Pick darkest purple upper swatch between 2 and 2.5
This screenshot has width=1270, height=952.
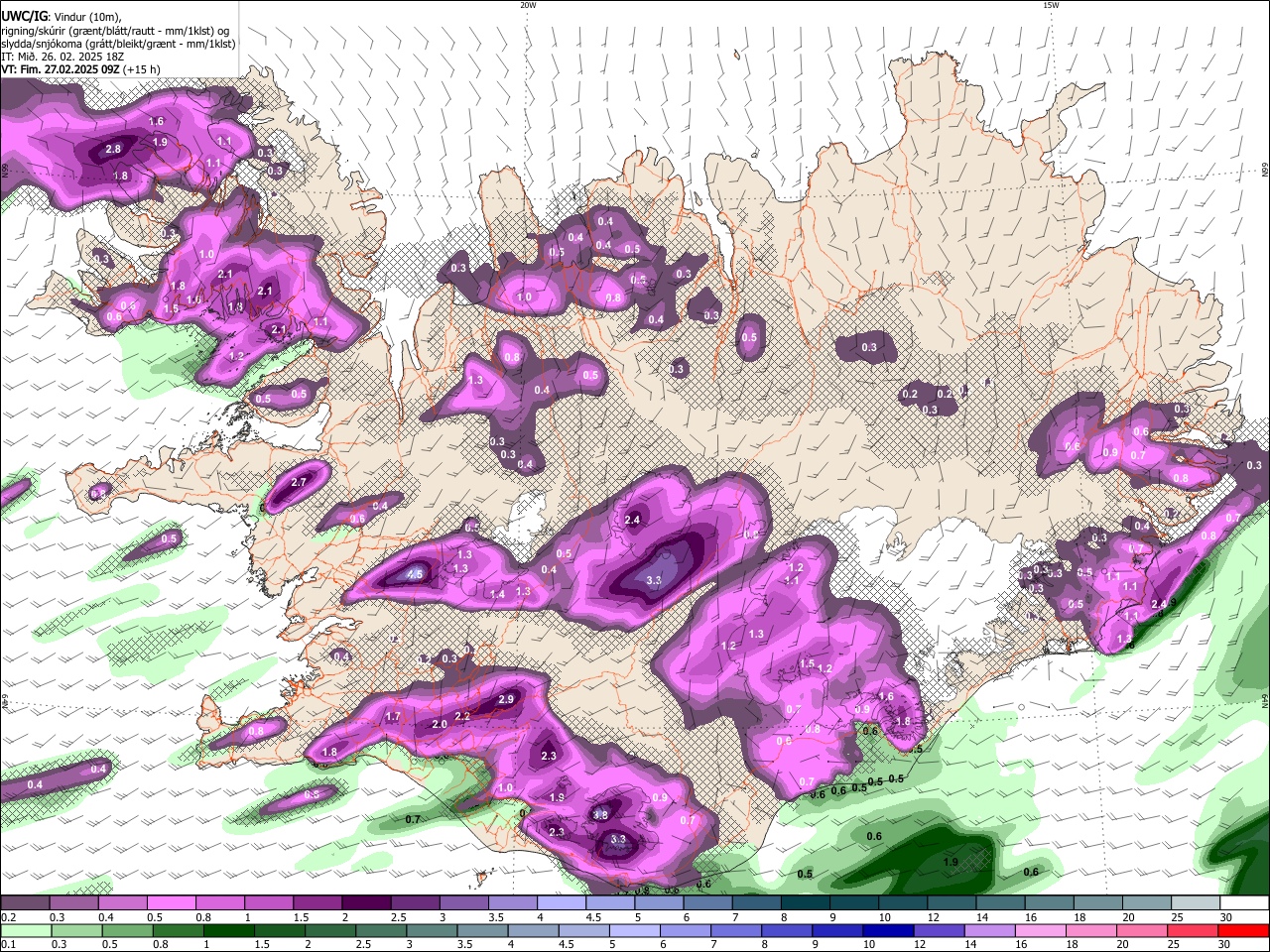pos(366,903)
